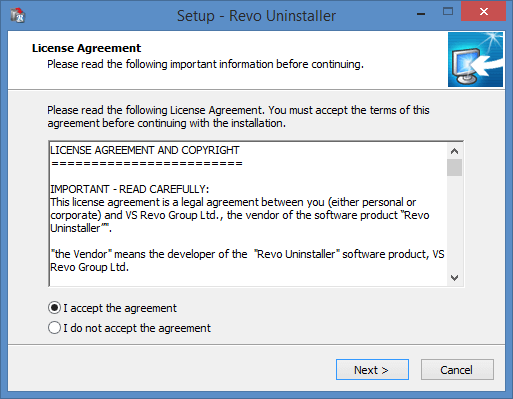The image size is (513, 399).
Task: Click license text scroll up arrow
Action: click(454, 151)
